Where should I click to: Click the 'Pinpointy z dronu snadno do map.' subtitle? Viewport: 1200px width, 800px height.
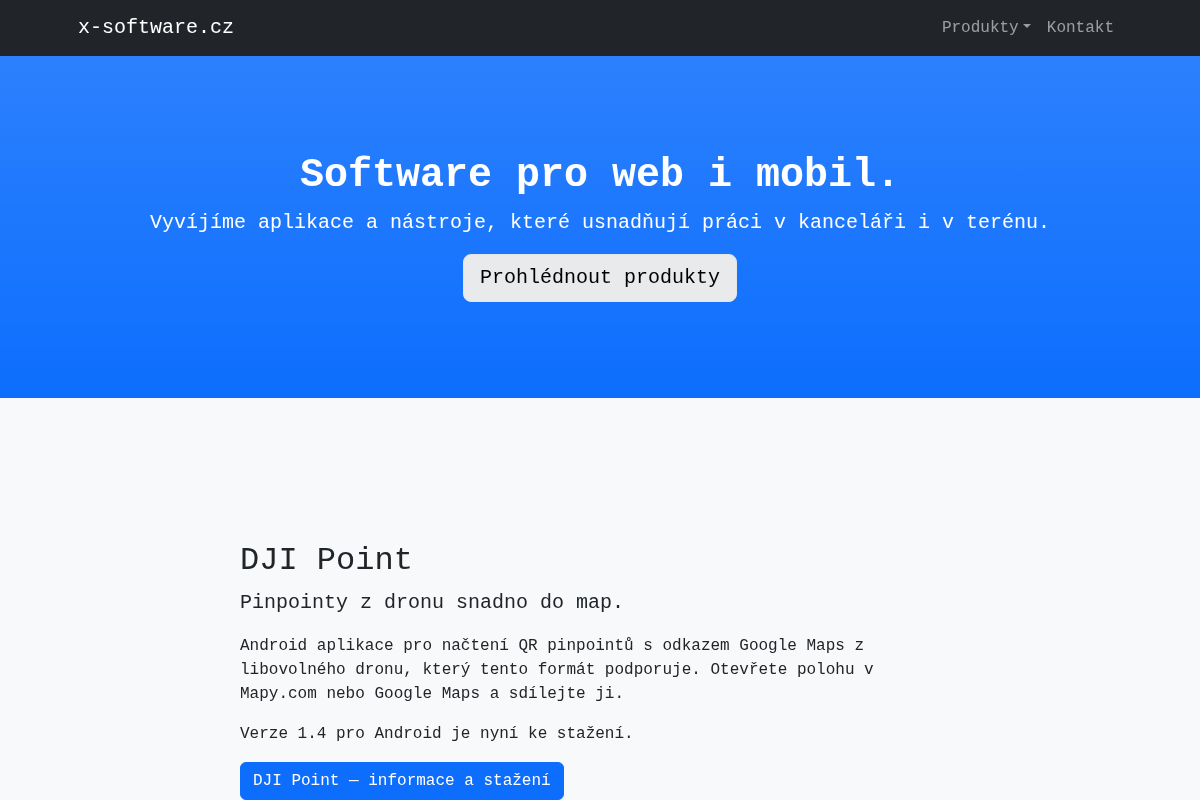pyautogui.click(x=432, y=602)
